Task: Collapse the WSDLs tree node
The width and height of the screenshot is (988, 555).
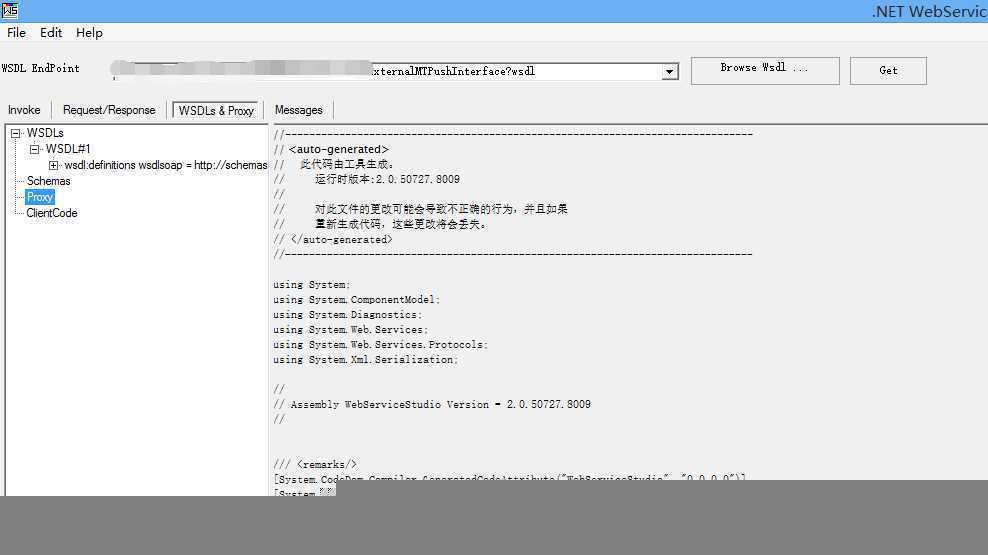Action: [16, 134]
